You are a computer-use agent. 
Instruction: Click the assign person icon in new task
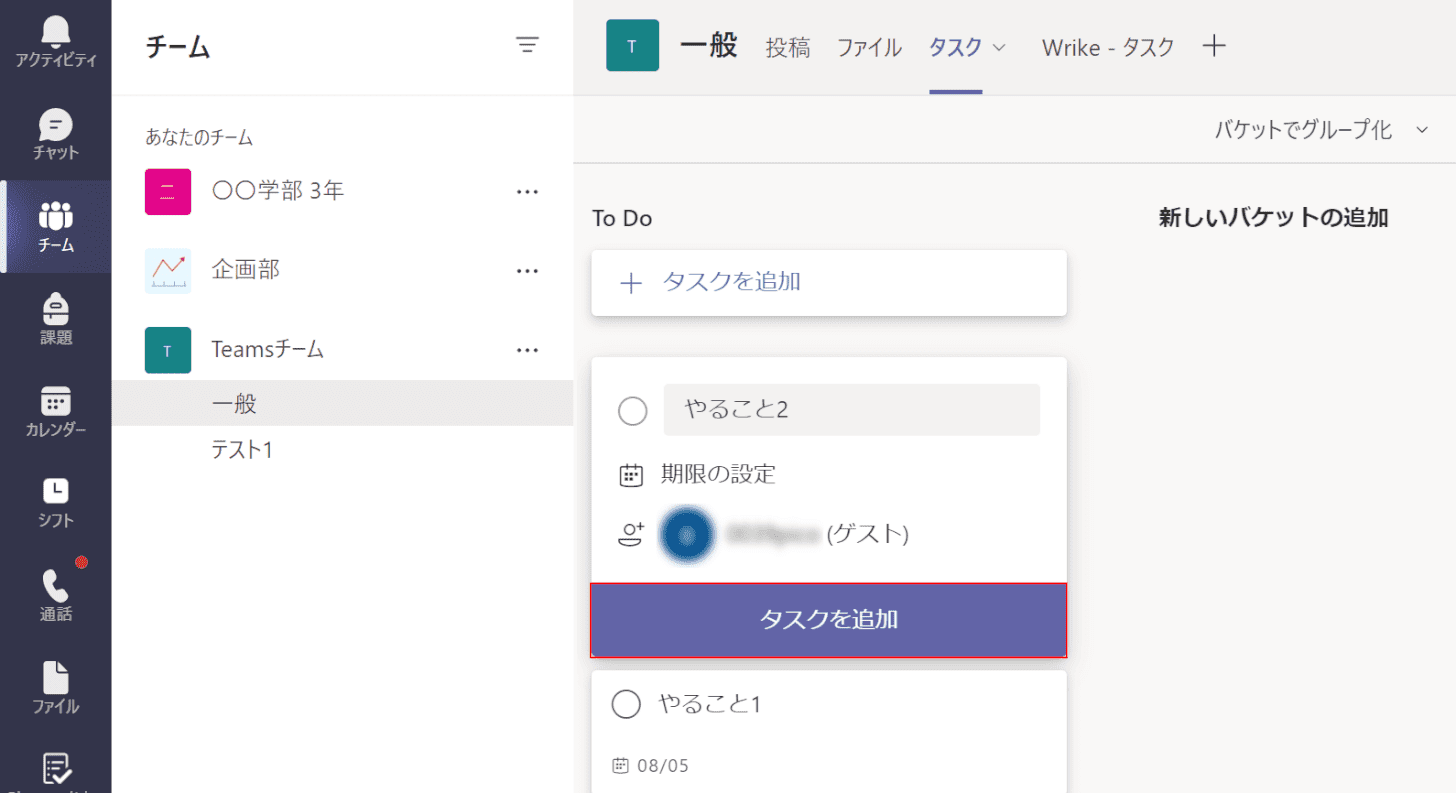[631, 535]
